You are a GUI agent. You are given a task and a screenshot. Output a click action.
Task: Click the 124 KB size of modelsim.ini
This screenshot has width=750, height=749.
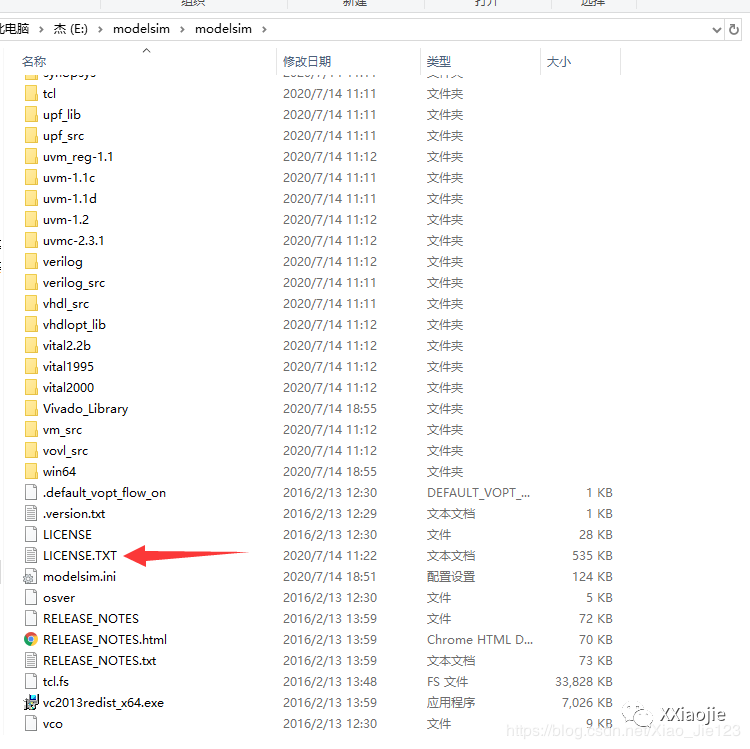click(592, 577)
